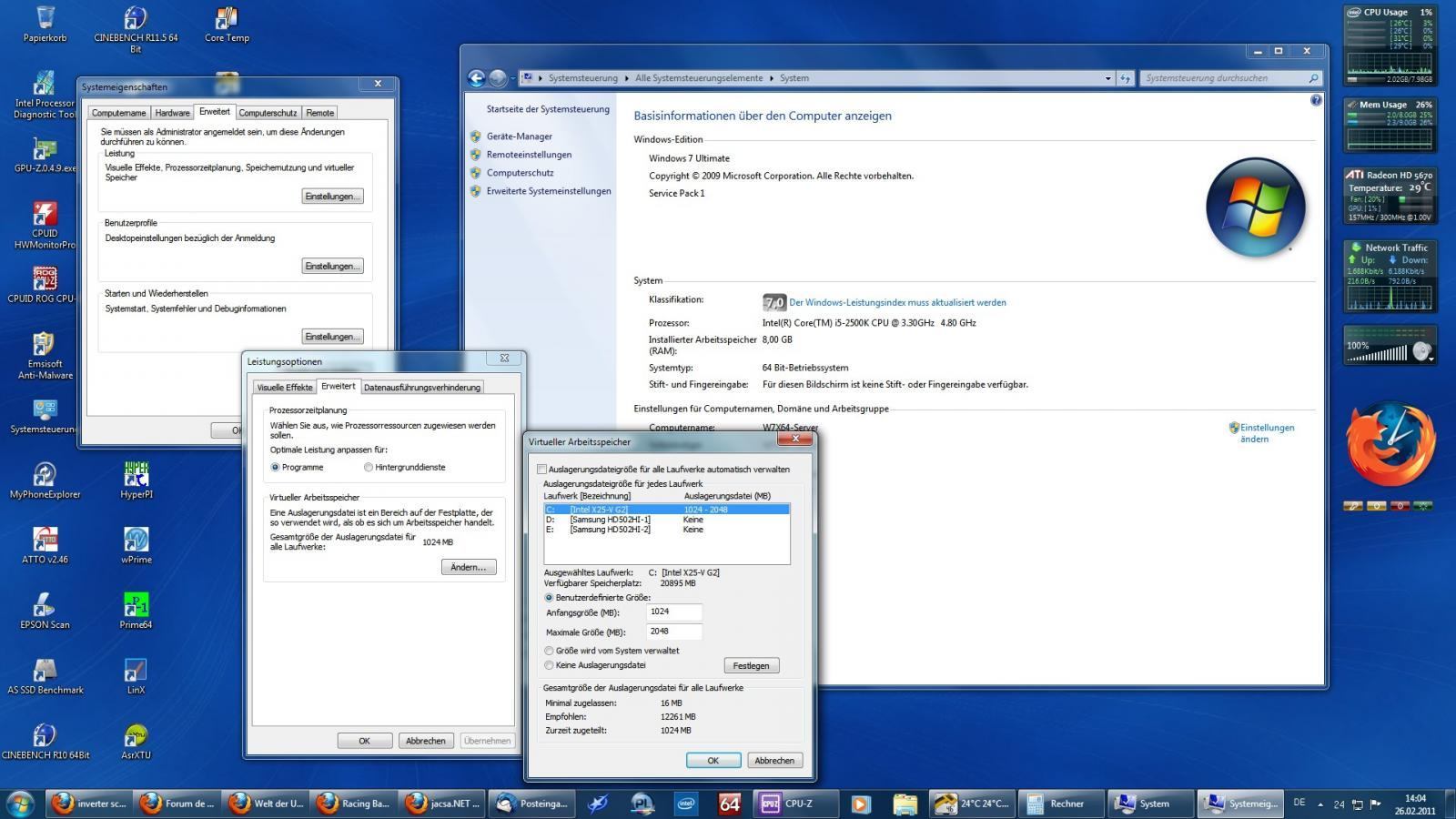This screenshot has height=819, width=1456.
Task: Click OK in Virtueller Arbeitsspeicher dialog
Action: (x=713, y=761)
